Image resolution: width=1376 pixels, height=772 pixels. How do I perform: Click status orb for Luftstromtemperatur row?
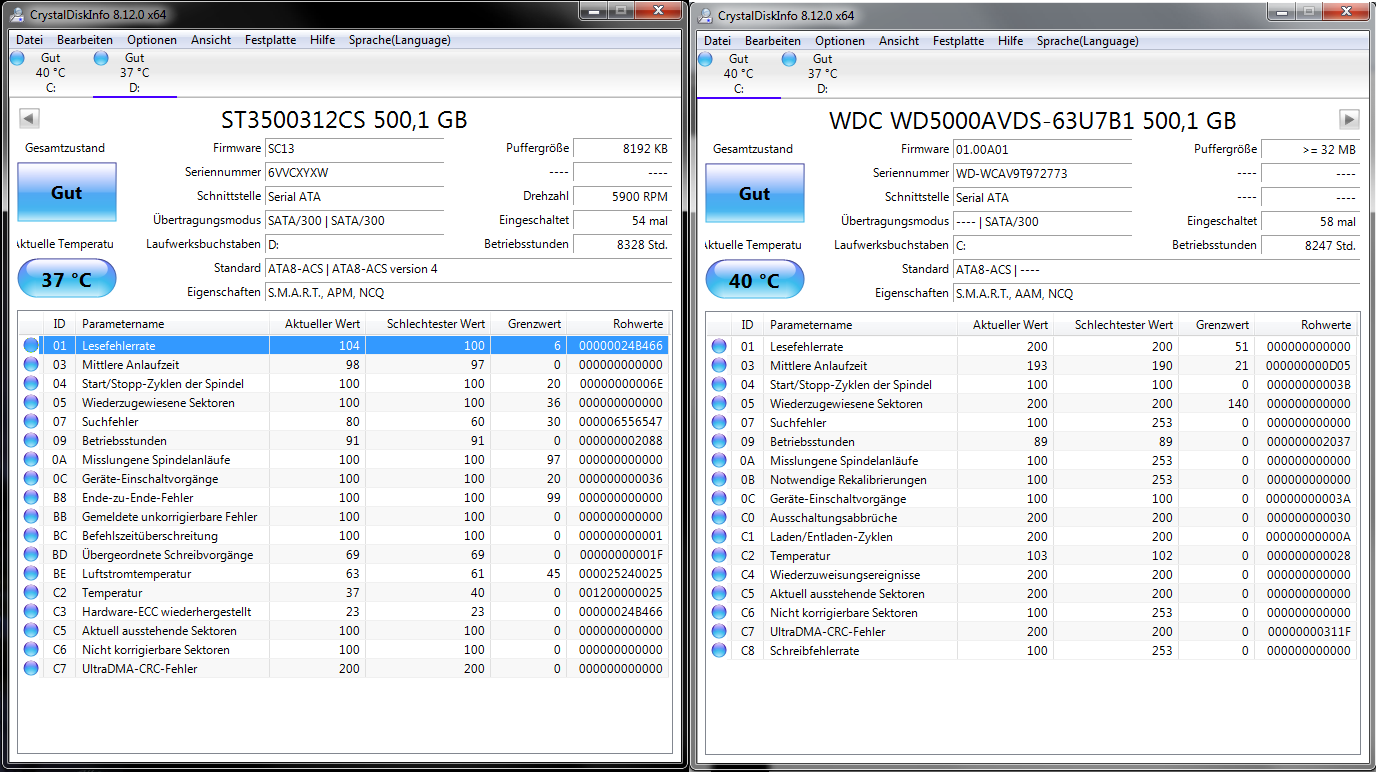tap(31, 574)
